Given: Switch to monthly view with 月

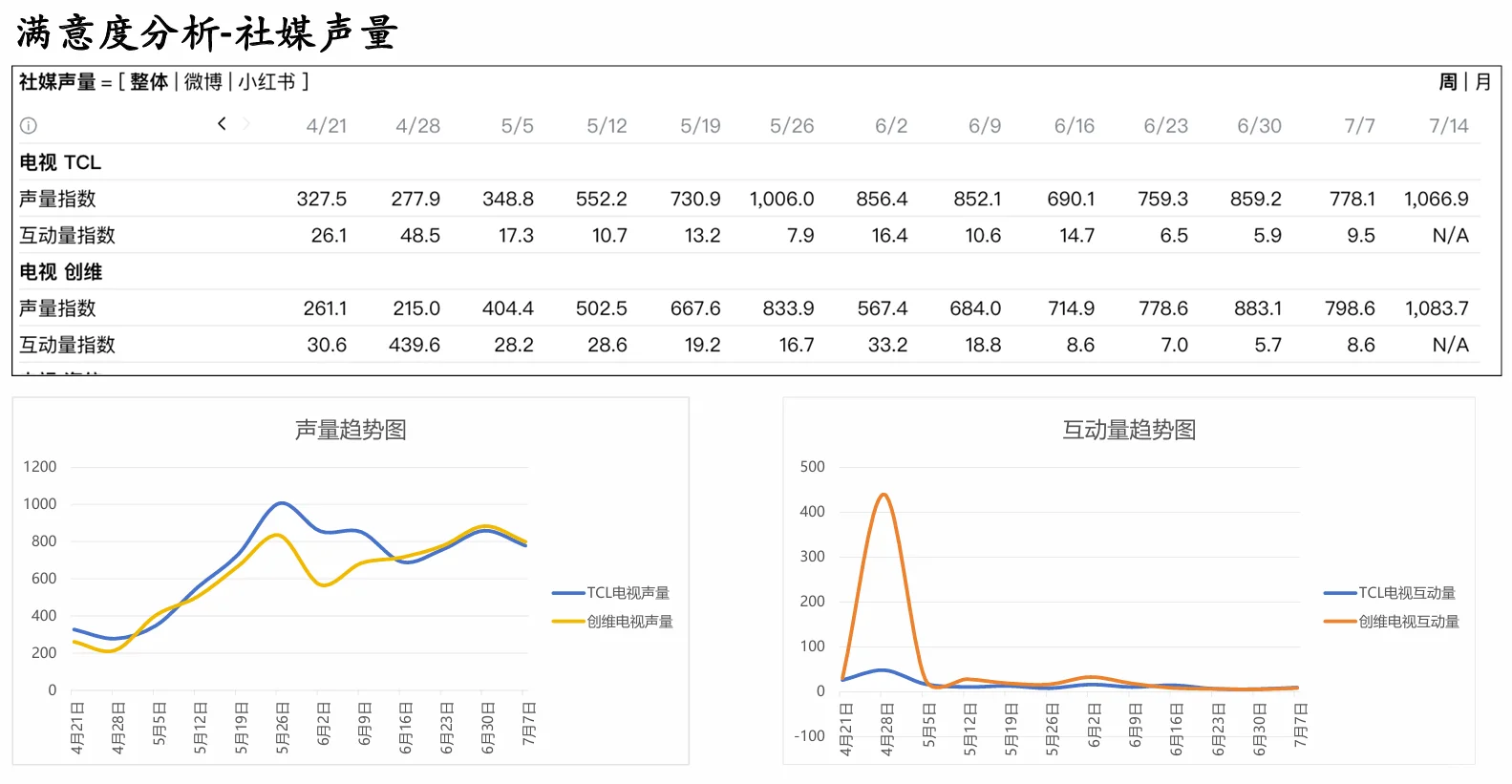Looking at the screenshot, I should pyautogui.click(x=1483, y=82).
